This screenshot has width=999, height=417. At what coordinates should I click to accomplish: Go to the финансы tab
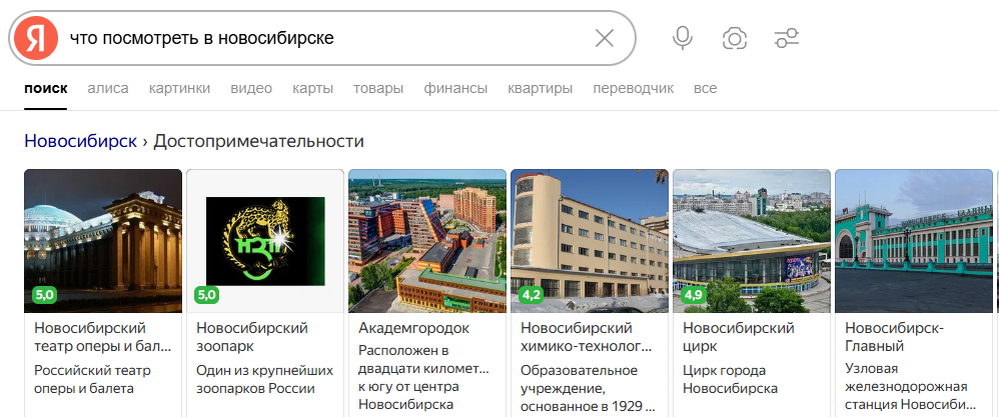pos(456,88)
